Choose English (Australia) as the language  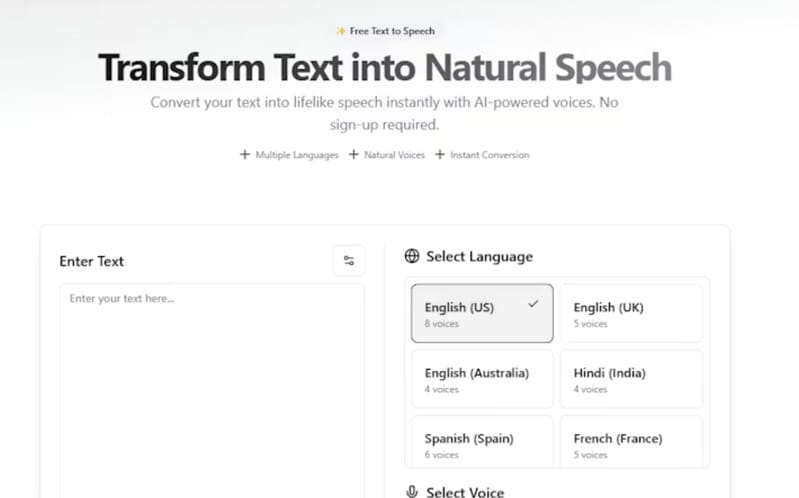click(482, 379)
